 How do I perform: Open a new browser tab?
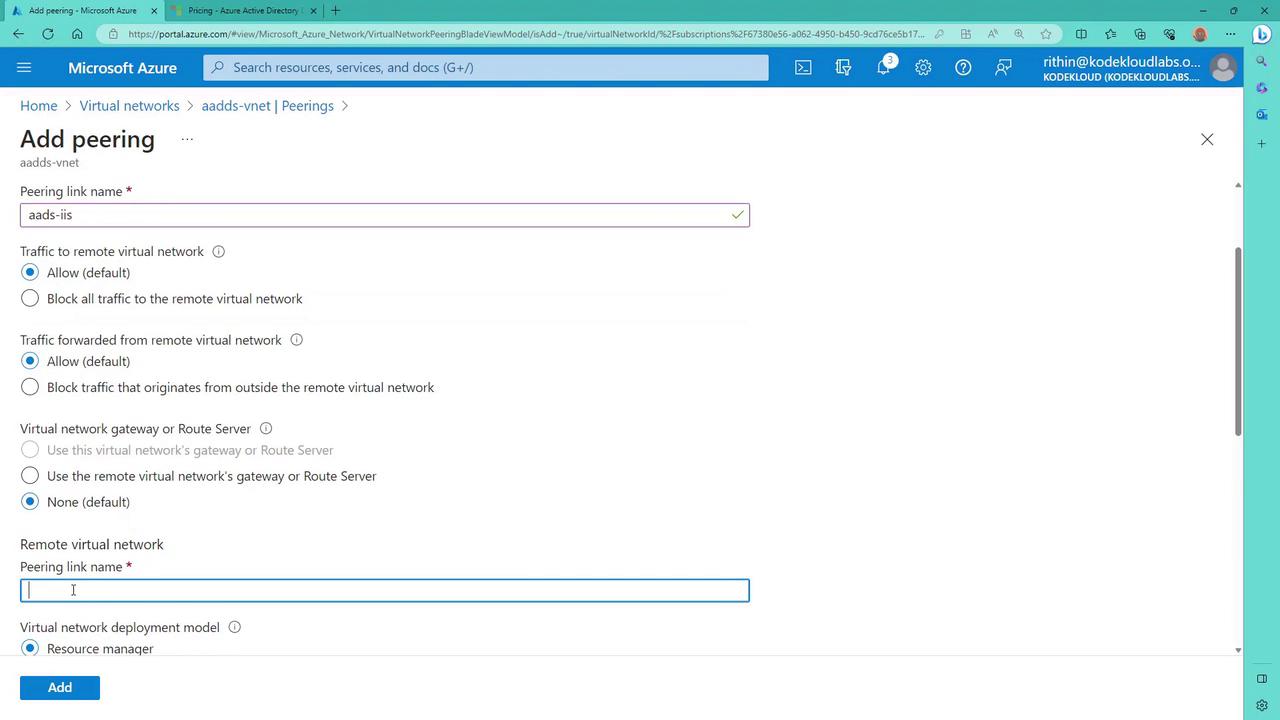pos(336,11)
